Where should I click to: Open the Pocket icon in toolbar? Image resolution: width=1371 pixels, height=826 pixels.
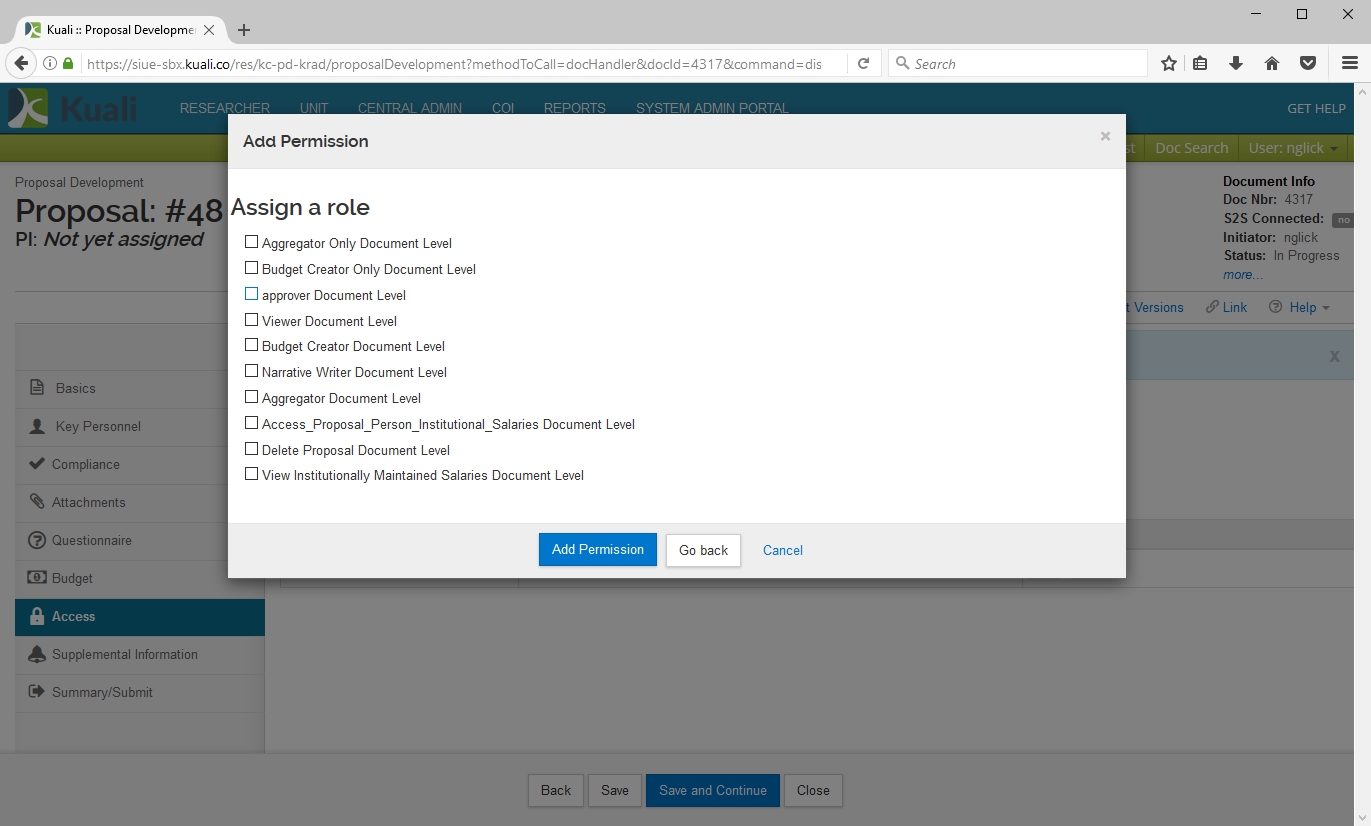1307,64
